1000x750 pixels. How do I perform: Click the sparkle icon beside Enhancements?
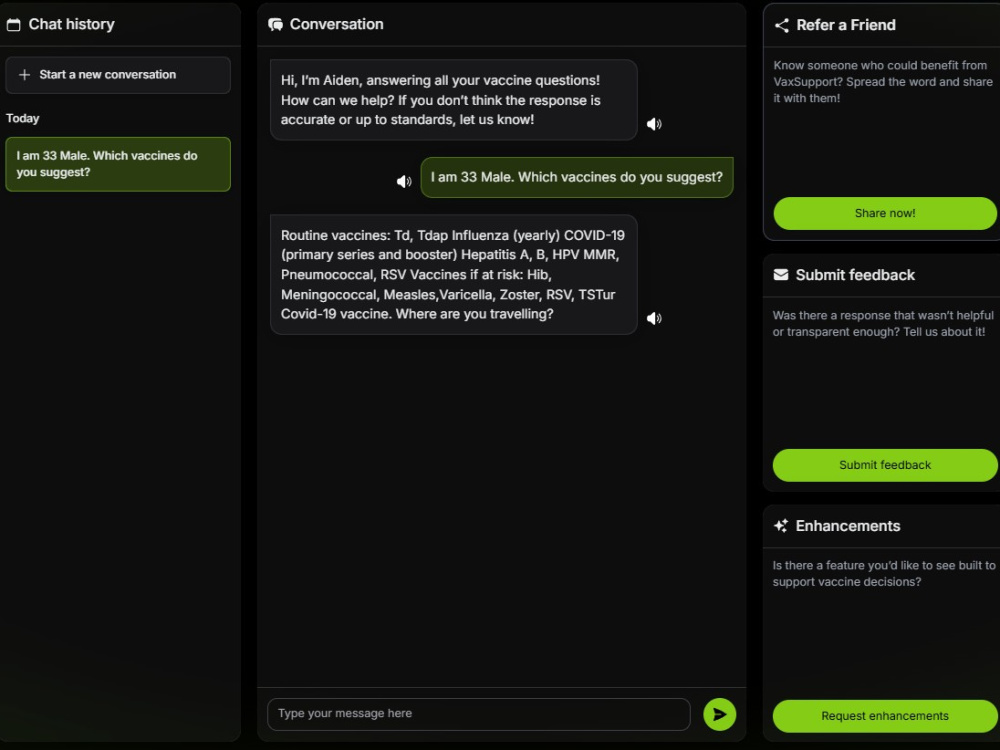pos(781,526)
